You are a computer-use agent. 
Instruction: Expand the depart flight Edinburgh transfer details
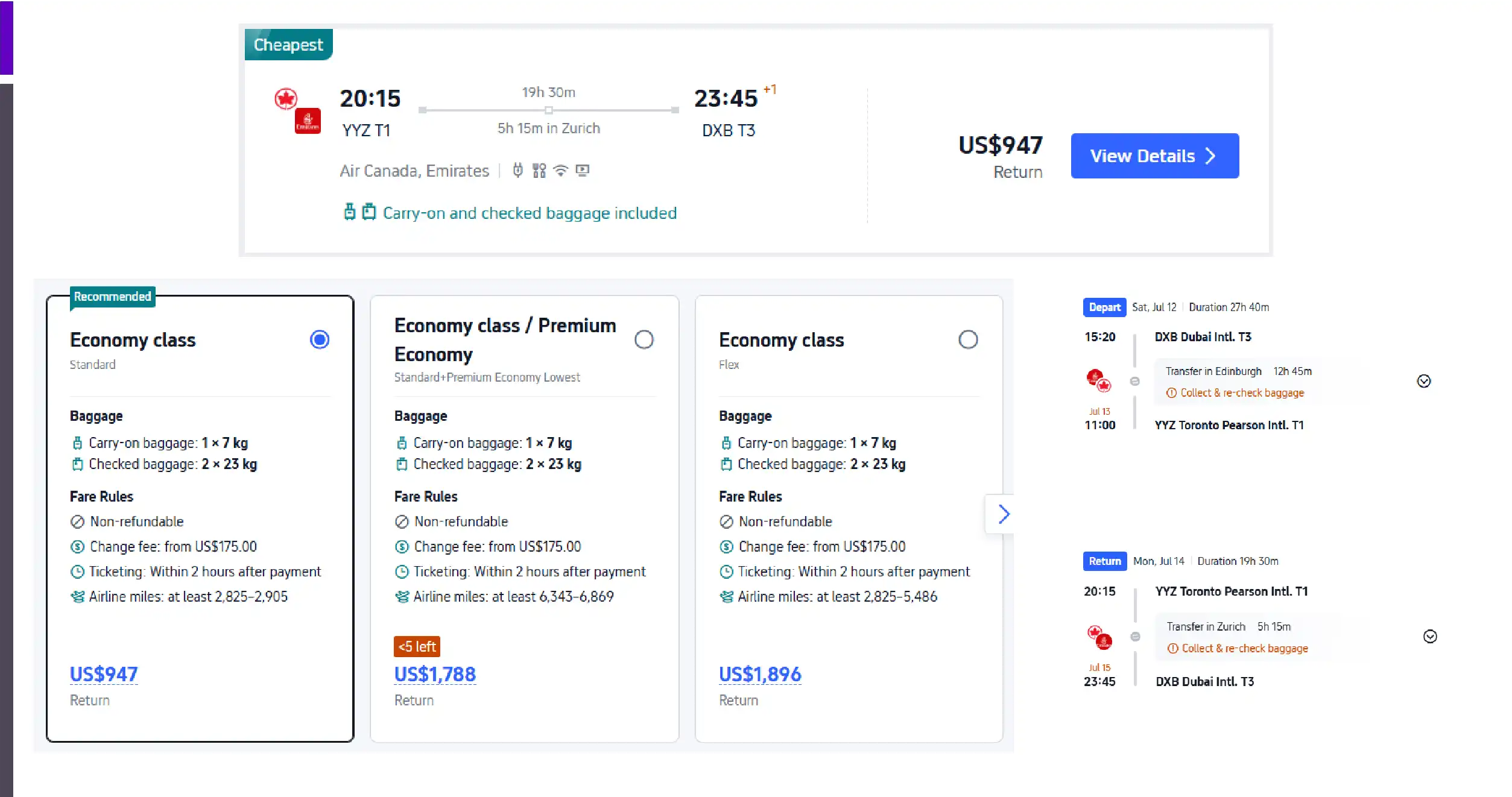(x=1423, y=381)
